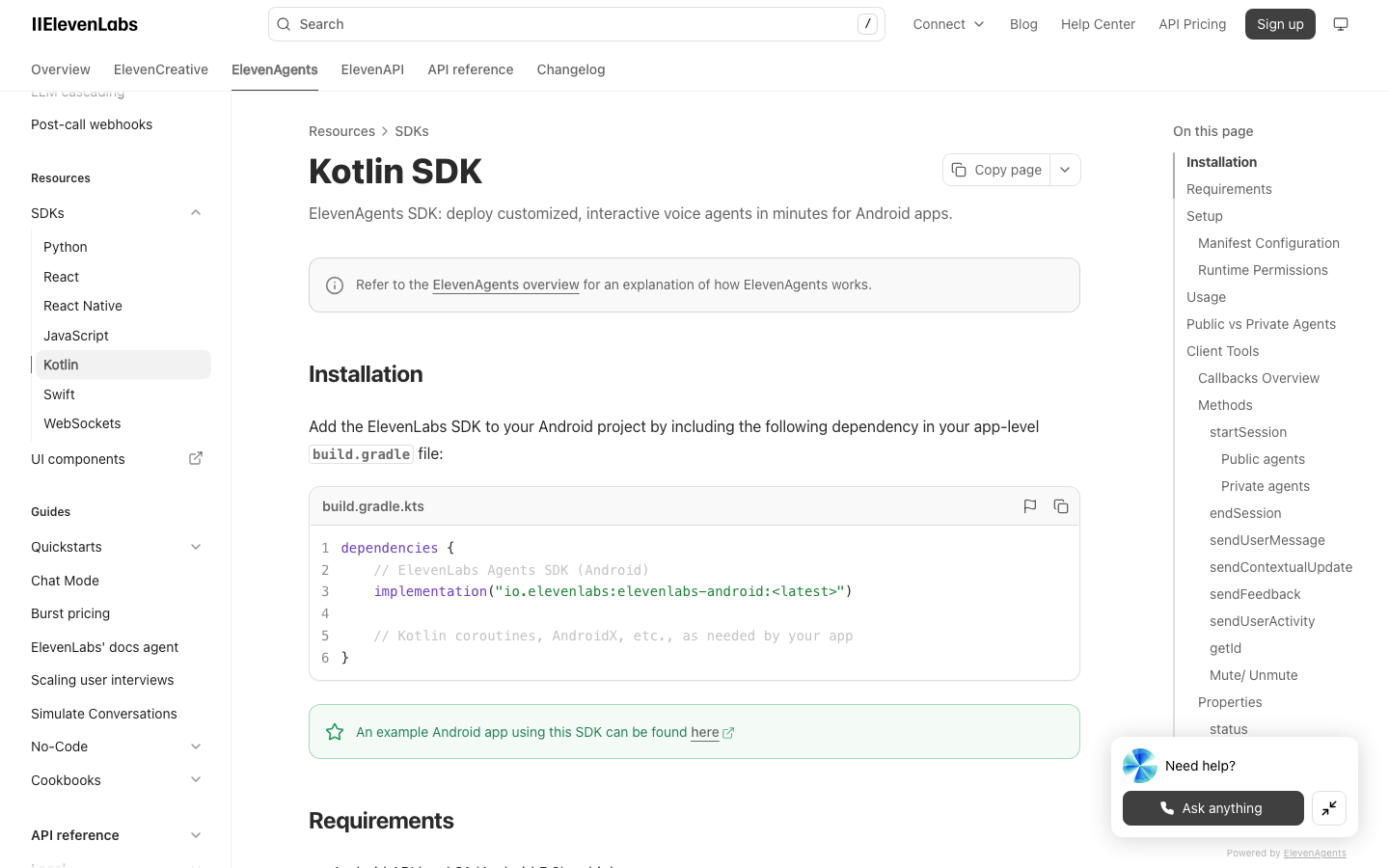Open the Blog link
Viewport: 1389px width, 868px height.
1023,24
